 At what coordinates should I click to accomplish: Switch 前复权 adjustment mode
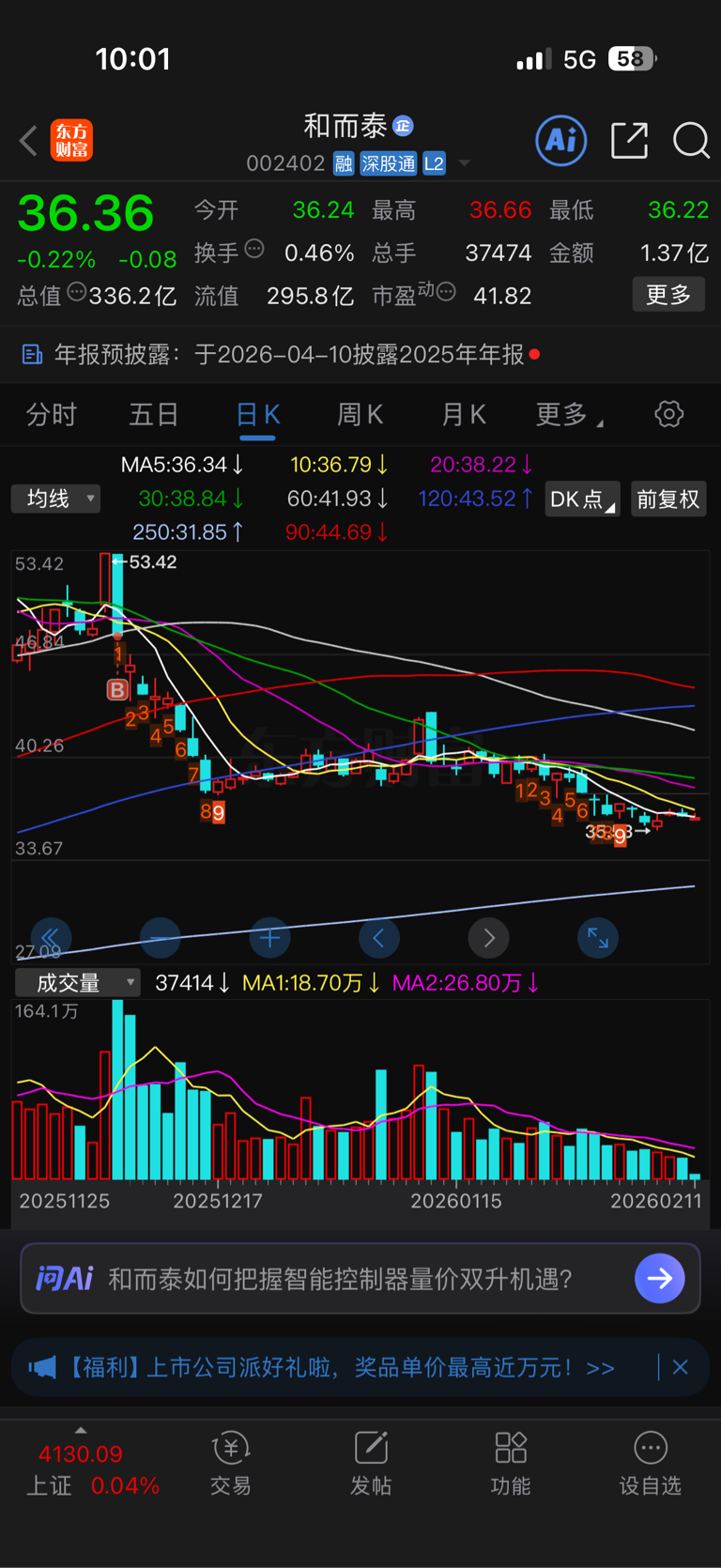point(668,500)
